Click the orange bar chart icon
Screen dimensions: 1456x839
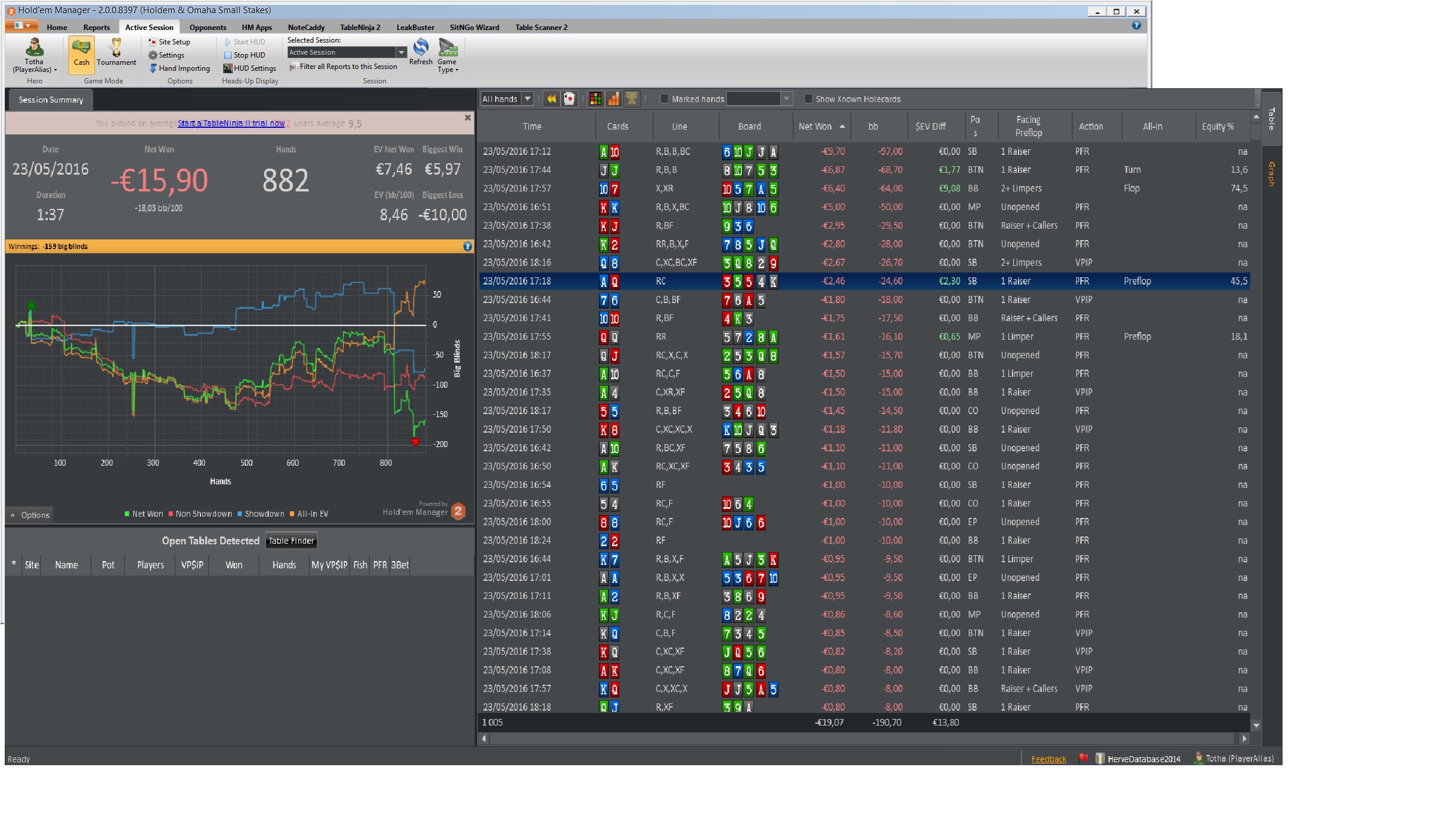[613, 99]
